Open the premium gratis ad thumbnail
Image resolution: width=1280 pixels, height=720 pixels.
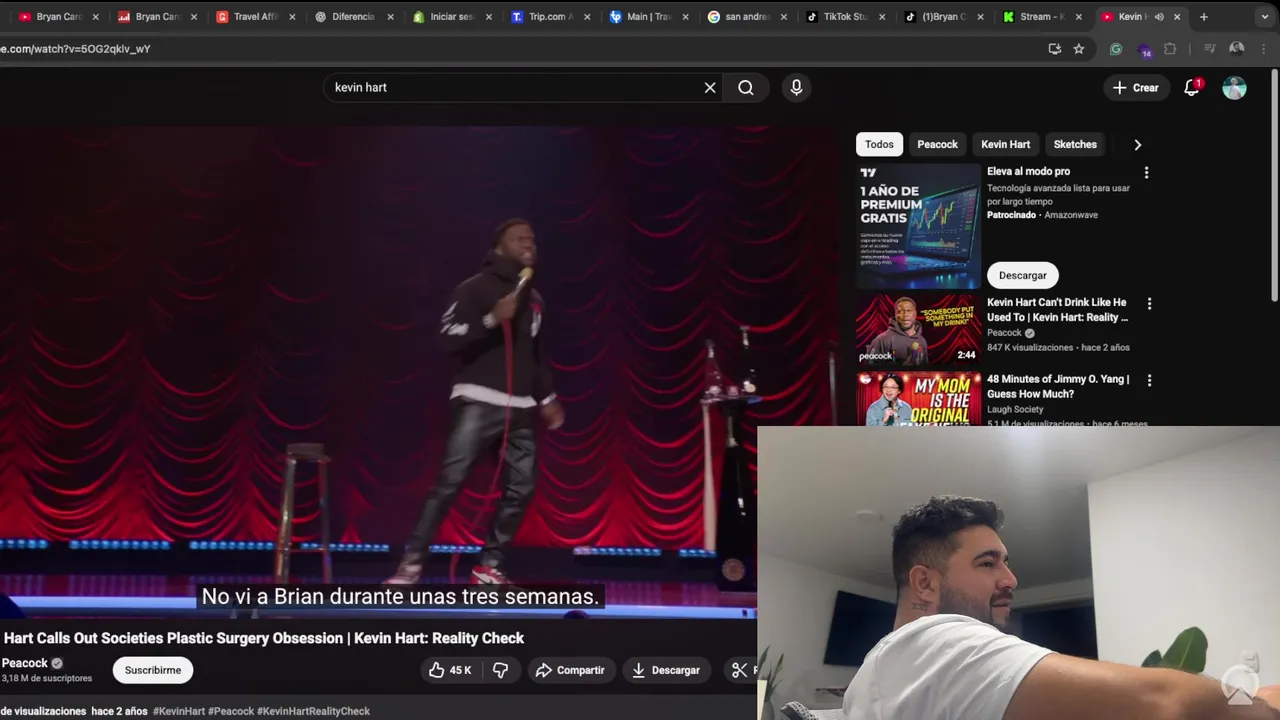point(918,227)
